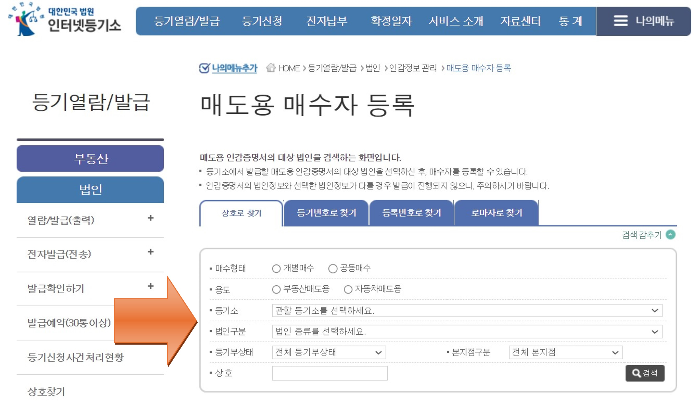Click 법인 breadcrumb link
700x401 pixels.
(x=372, y=68)
